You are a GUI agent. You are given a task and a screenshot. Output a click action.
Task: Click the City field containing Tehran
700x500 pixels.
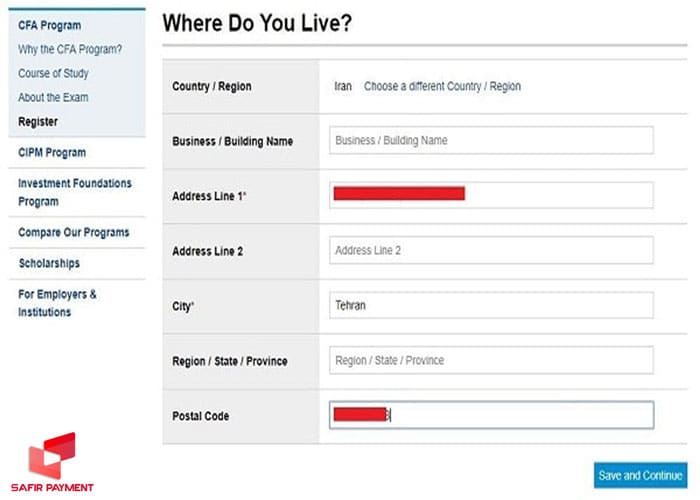491,305
